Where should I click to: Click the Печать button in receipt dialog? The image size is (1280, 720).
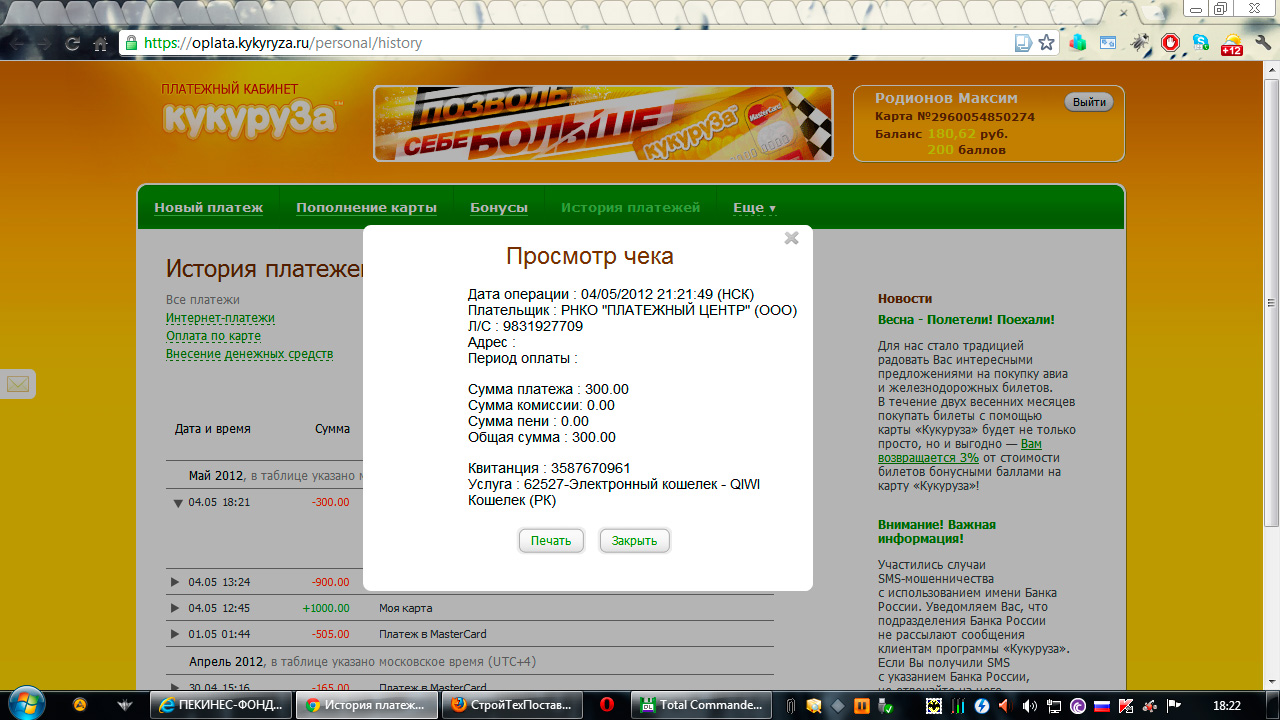(551, 541)
